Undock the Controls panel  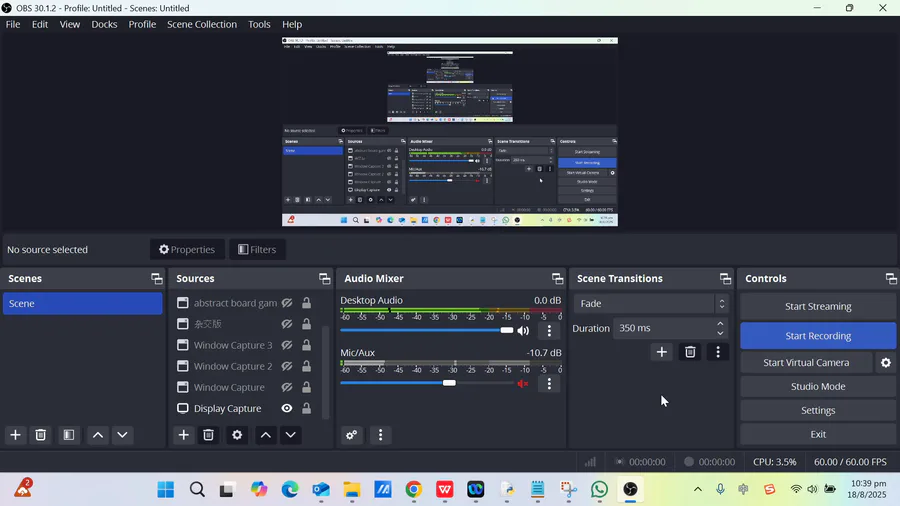[x=891, y=278]
